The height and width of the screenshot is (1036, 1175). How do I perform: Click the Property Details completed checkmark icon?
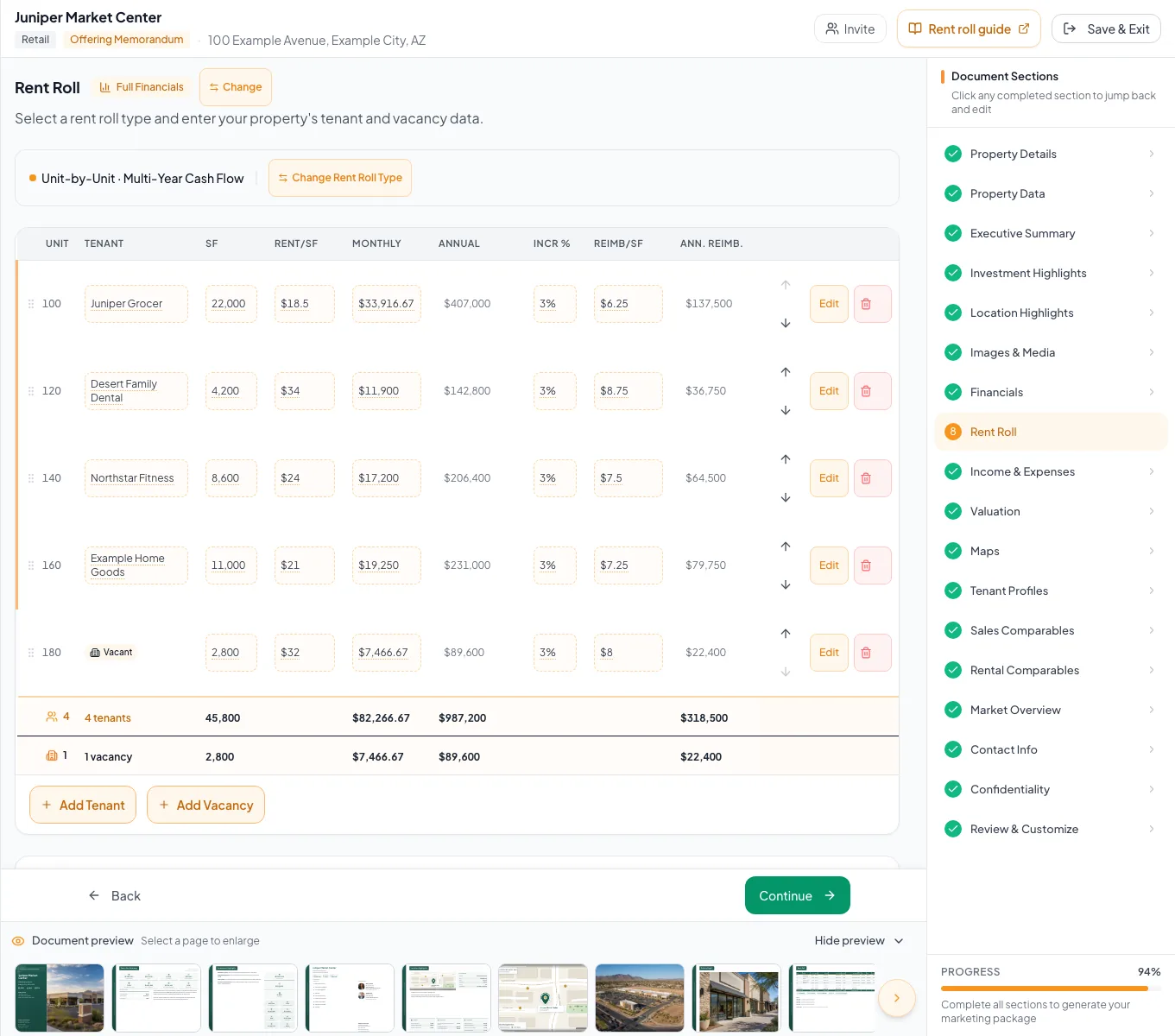point(953,154)
